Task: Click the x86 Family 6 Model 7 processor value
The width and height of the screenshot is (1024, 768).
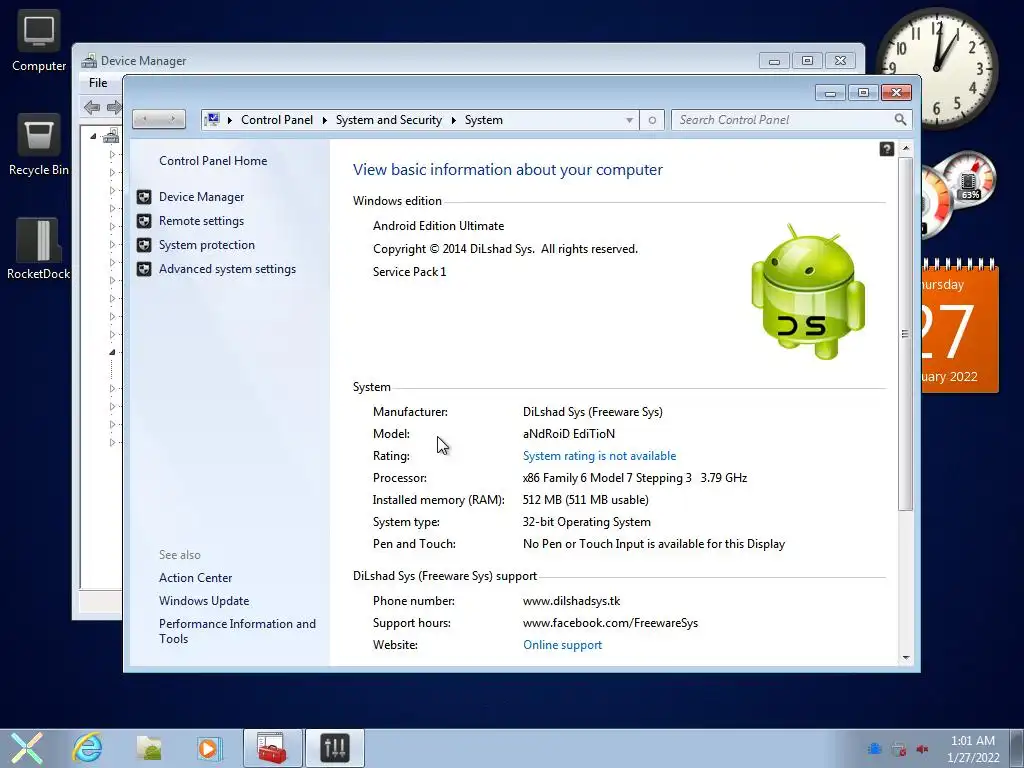Action: point(635,478)
